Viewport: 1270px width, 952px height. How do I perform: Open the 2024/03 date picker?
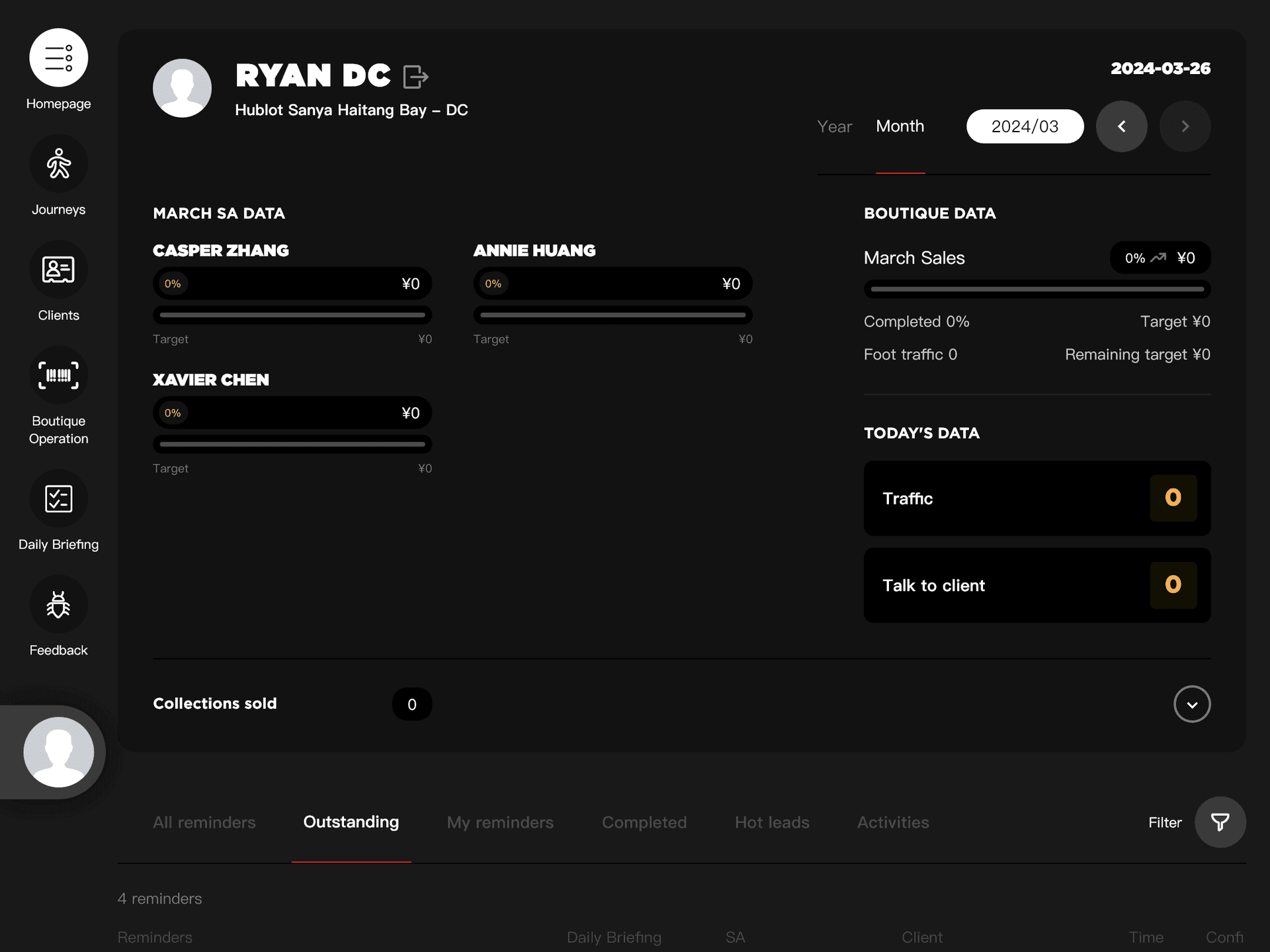[x=1025, y=126]
